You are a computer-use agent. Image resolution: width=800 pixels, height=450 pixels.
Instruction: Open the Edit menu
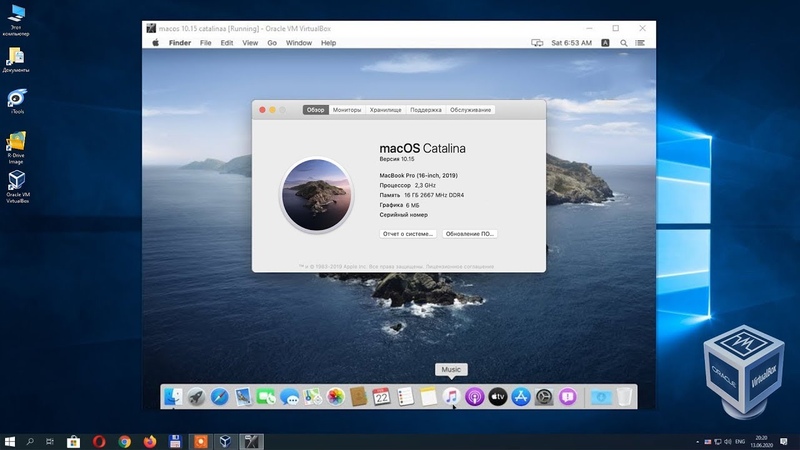point(227,43)
